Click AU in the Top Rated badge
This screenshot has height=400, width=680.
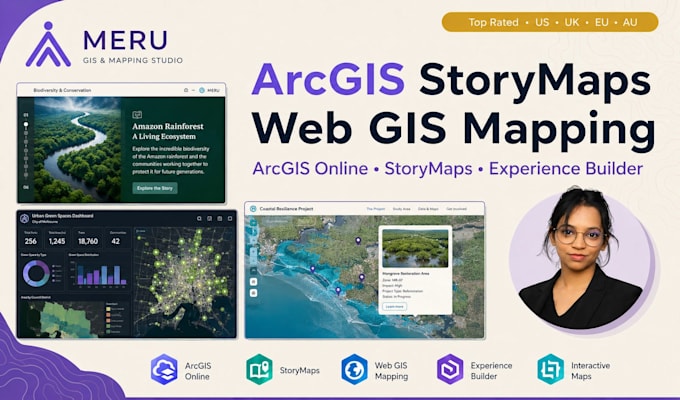tap(630, 22)
